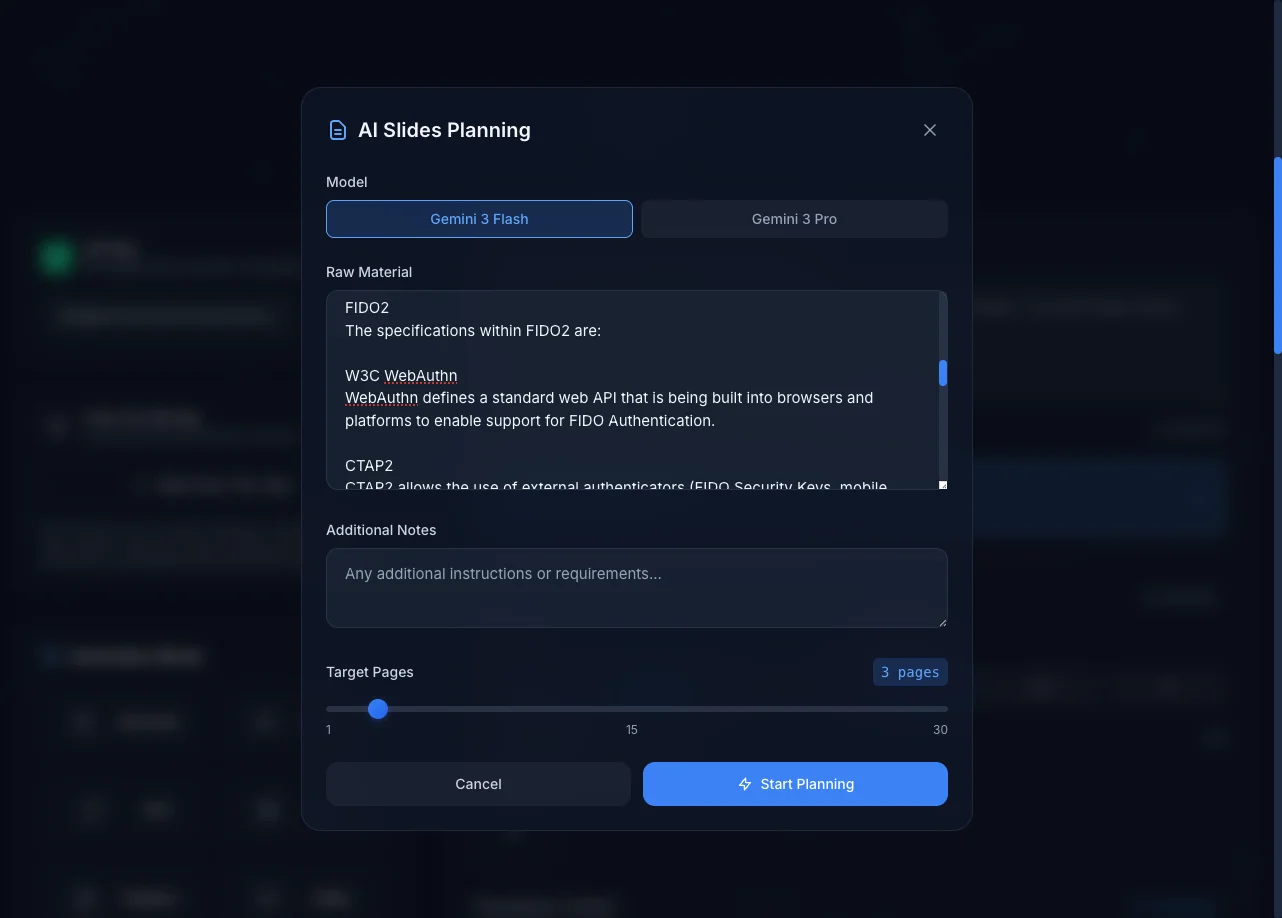Click the slider track at the 15 mark
1282x918 pixels.
tap(632, 709)
